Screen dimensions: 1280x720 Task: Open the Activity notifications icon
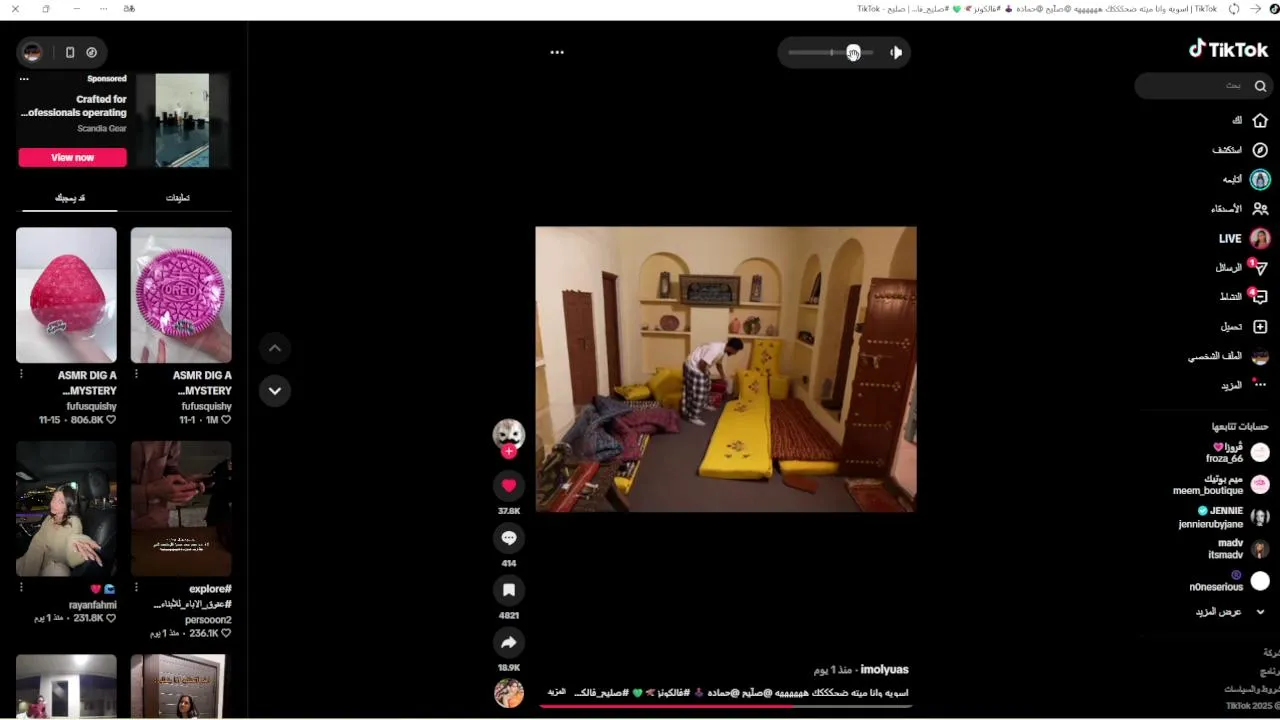[1260, 297]
